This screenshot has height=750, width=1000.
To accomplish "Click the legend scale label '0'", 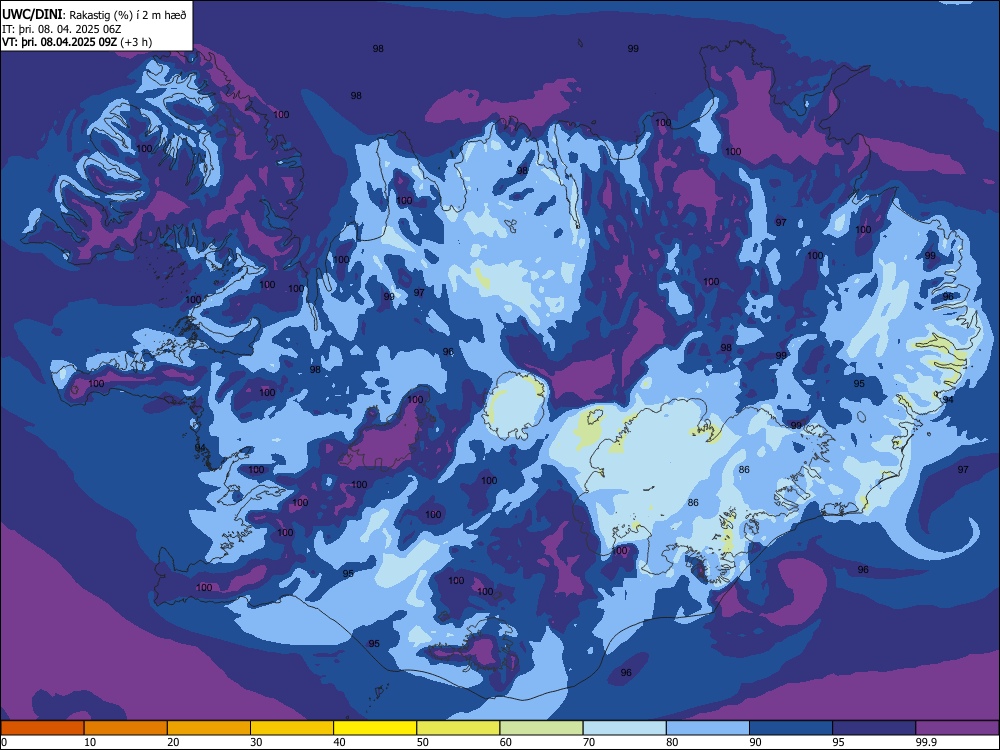I will (x=4, y=742).
